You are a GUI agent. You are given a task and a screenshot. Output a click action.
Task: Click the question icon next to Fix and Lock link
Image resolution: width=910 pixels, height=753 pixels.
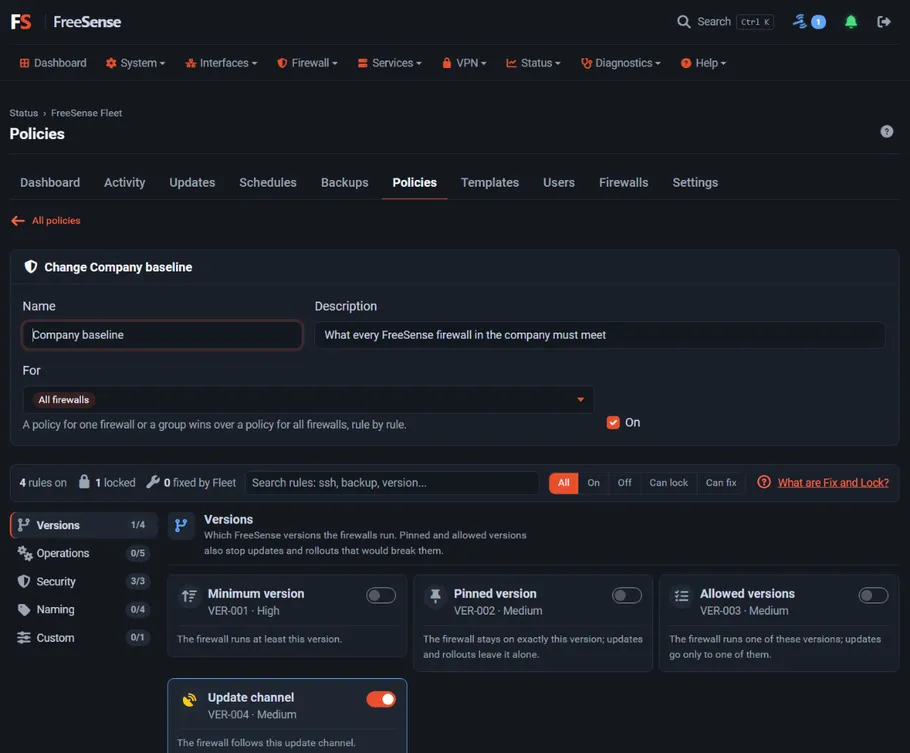point(764,482)
